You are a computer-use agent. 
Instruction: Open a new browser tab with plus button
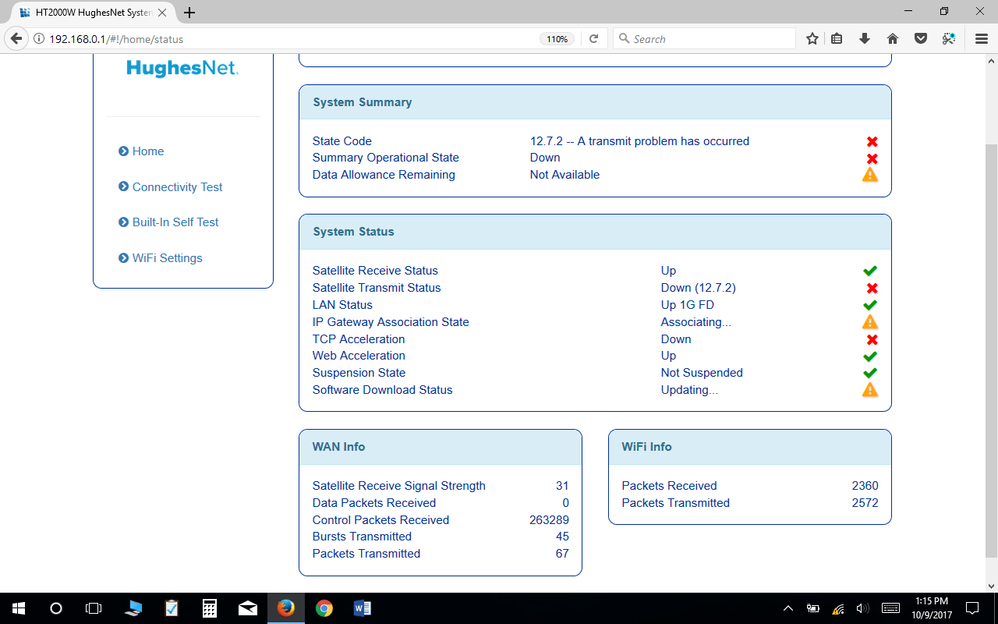pyautogui.click(x=189, y=12)
